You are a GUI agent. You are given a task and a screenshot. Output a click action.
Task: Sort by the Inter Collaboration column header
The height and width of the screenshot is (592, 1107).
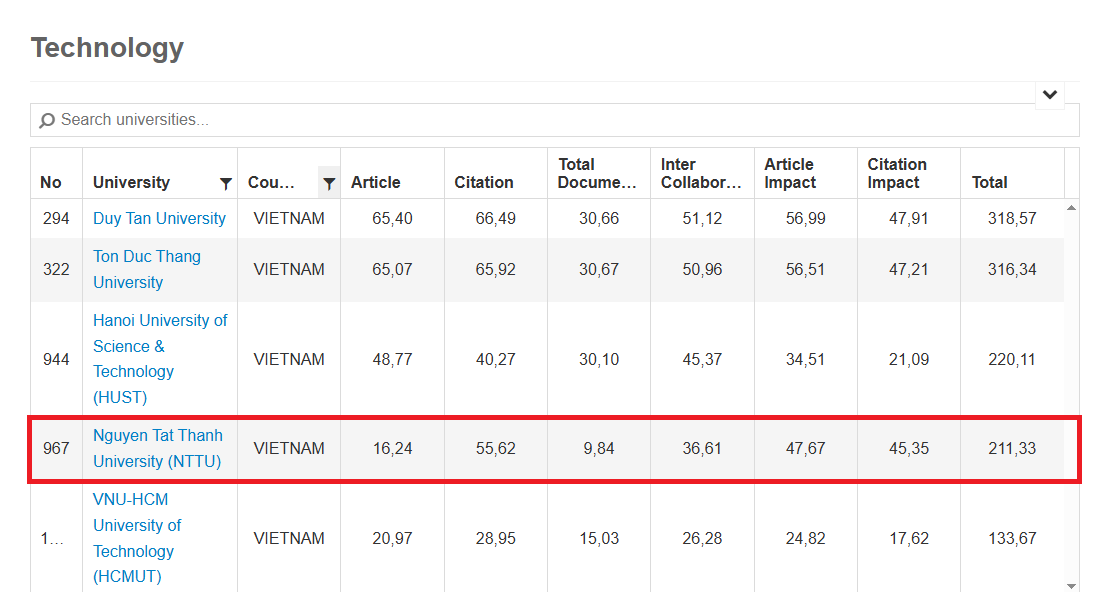[x=701, y=174]
